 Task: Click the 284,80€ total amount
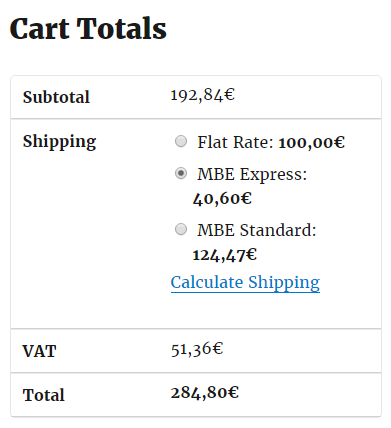205,393
